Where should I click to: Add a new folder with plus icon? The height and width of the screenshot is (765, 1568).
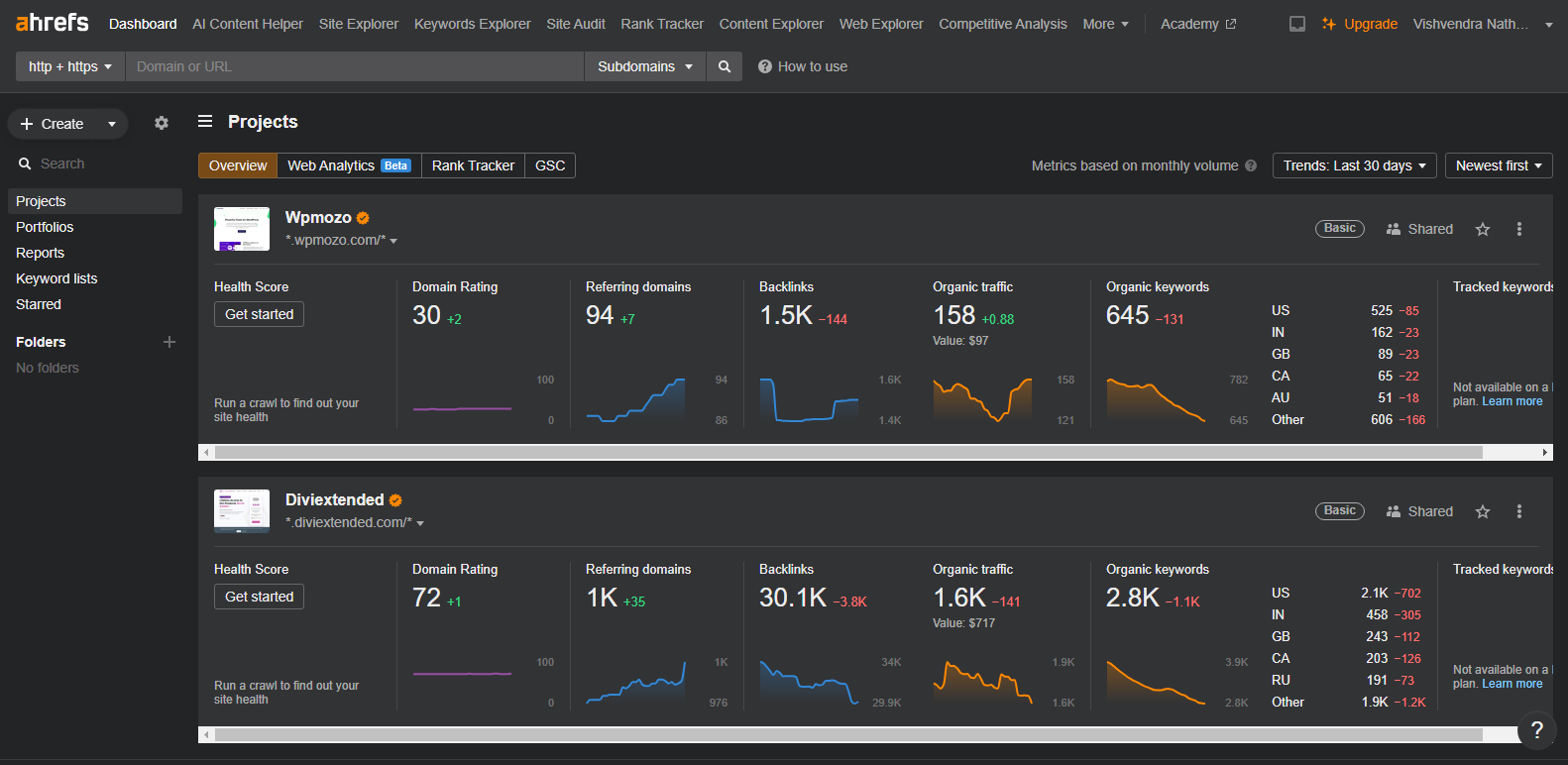click(x=169, y=342)
